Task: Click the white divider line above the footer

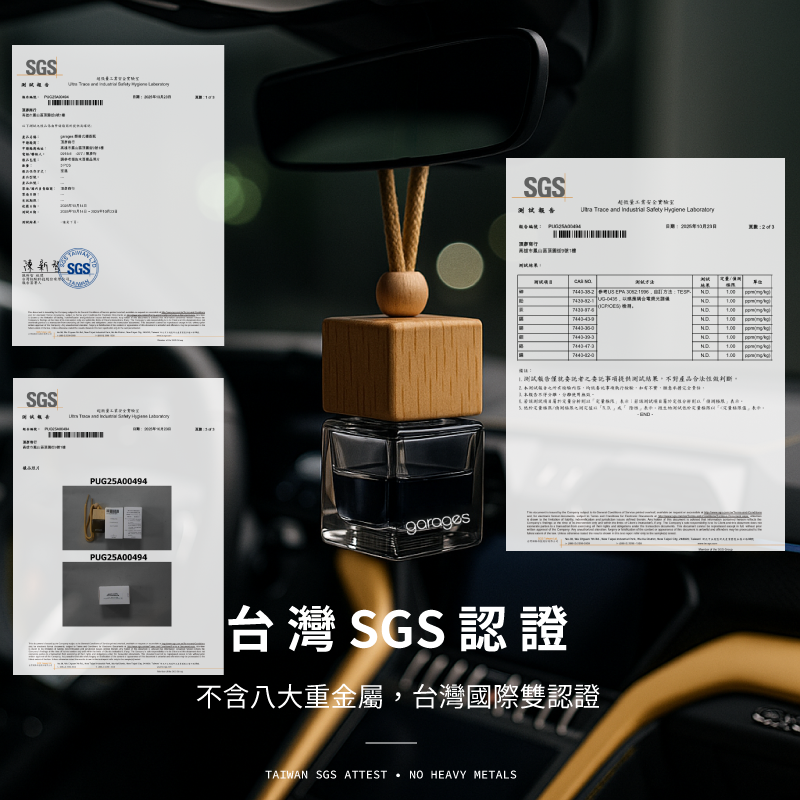Action: [x=390, y=743]
